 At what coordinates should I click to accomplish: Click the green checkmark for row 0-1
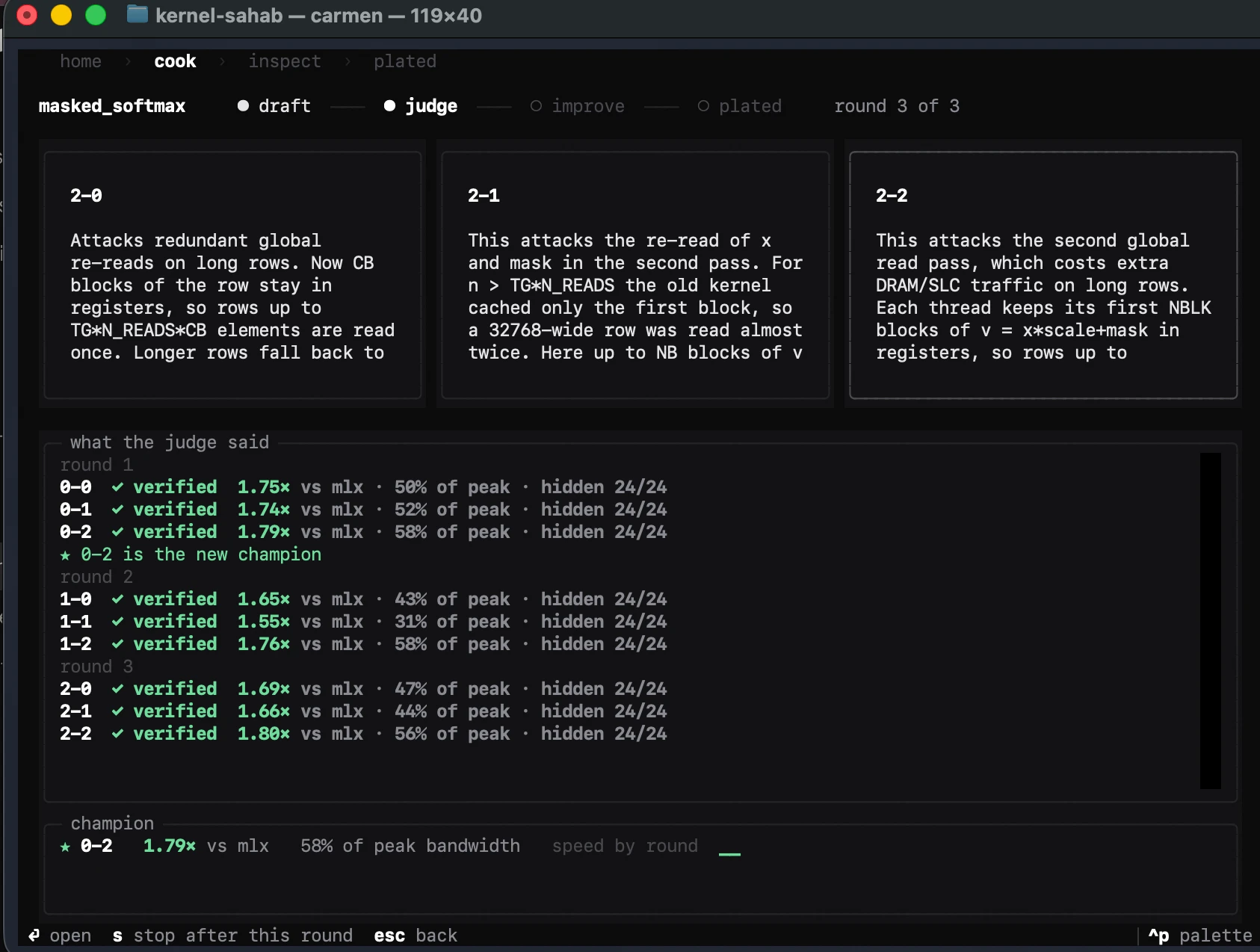point(117,510)
